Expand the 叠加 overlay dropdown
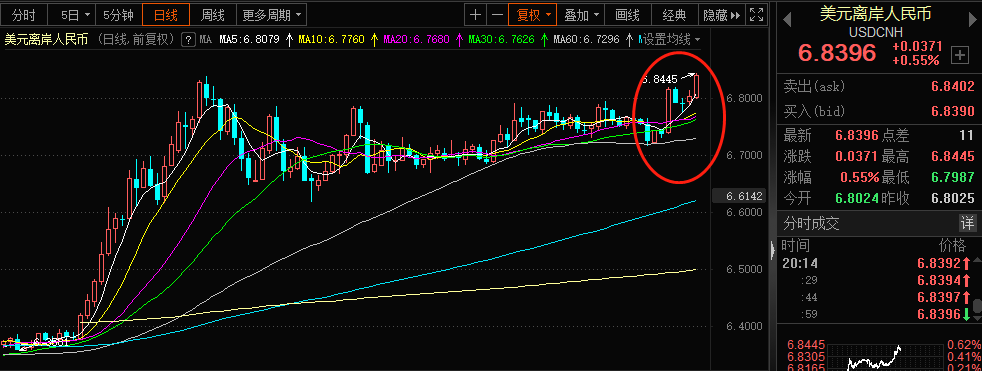Viewport: 982px width, 371px height. (x=582, y=14)
